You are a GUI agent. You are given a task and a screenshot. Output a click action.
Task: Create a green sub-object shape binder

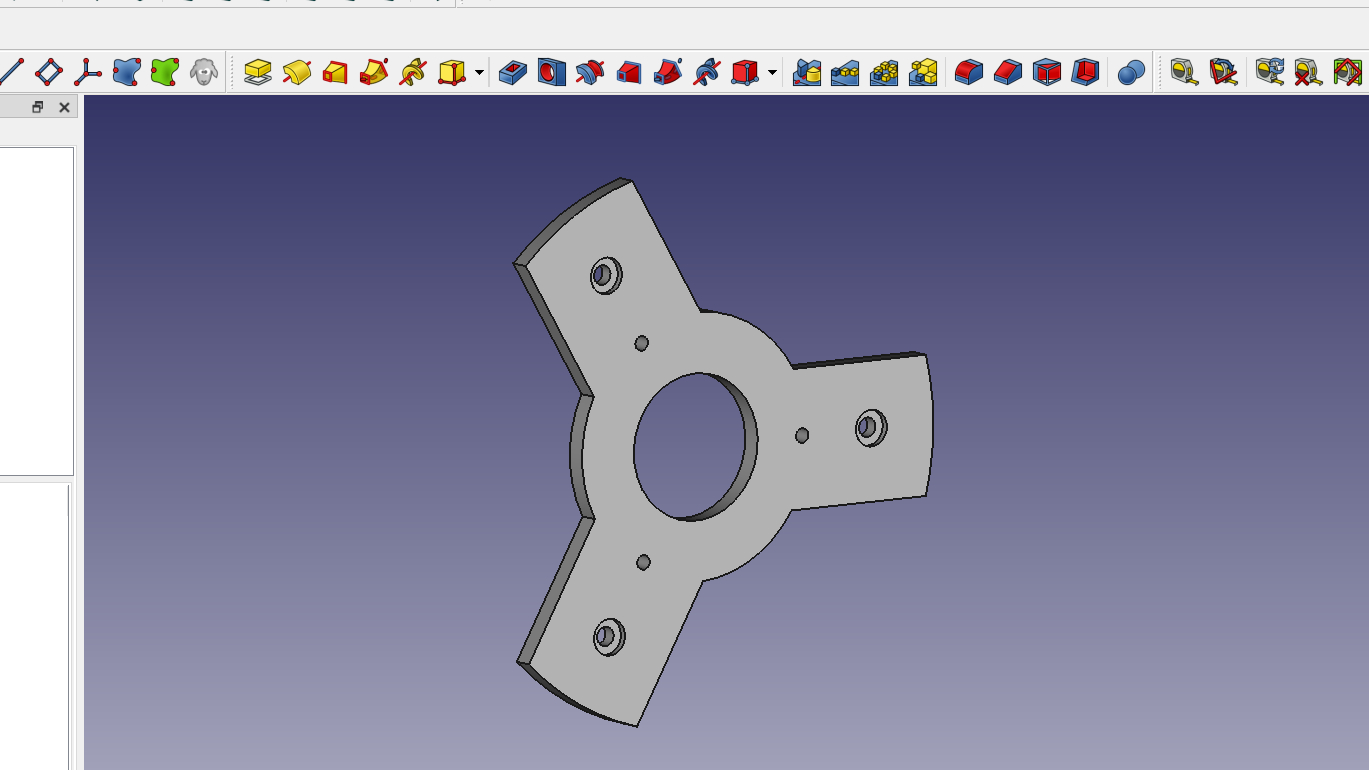pos(165,72)
